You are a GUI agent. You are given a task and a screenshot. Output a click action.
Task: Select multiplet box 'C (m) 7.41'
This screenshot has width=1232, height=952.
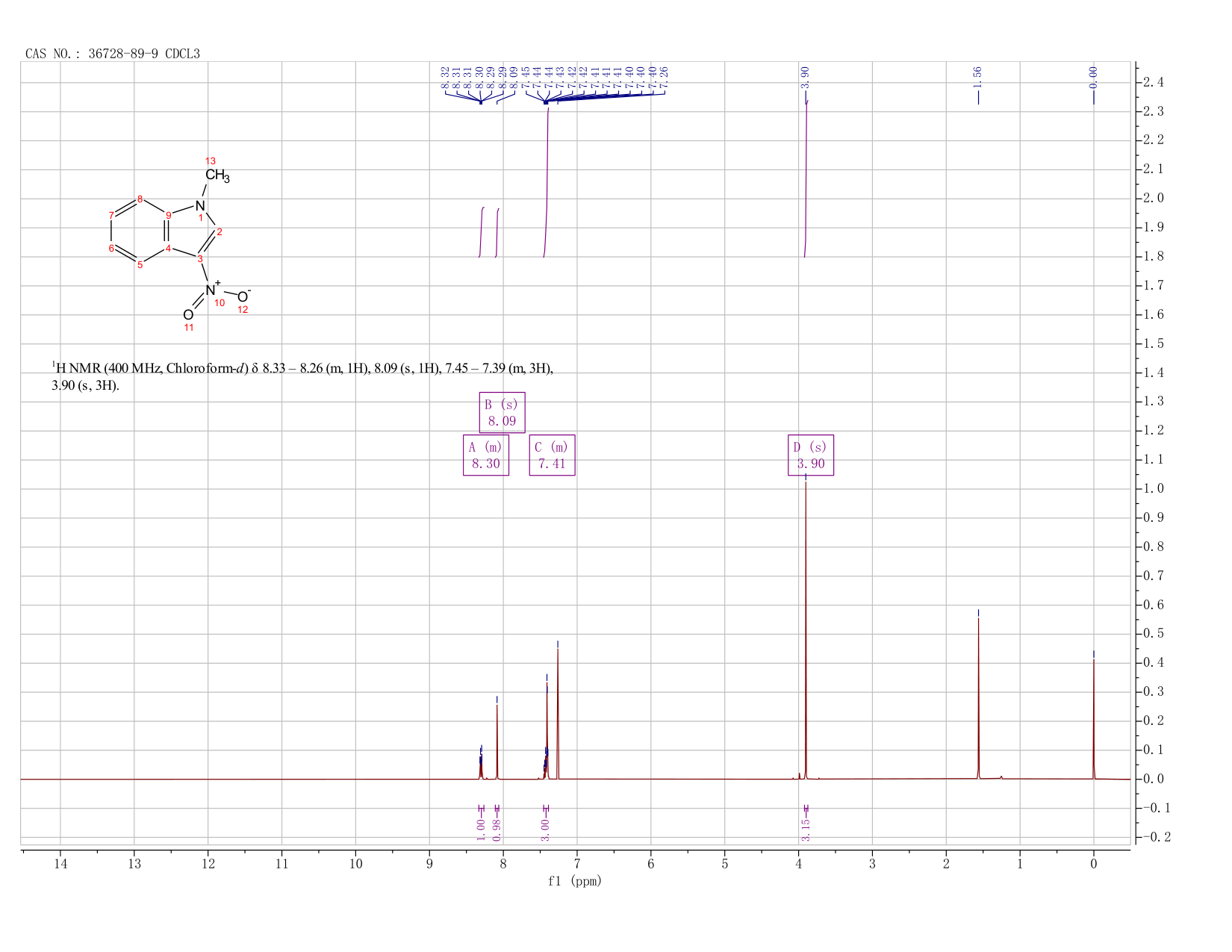553,455
